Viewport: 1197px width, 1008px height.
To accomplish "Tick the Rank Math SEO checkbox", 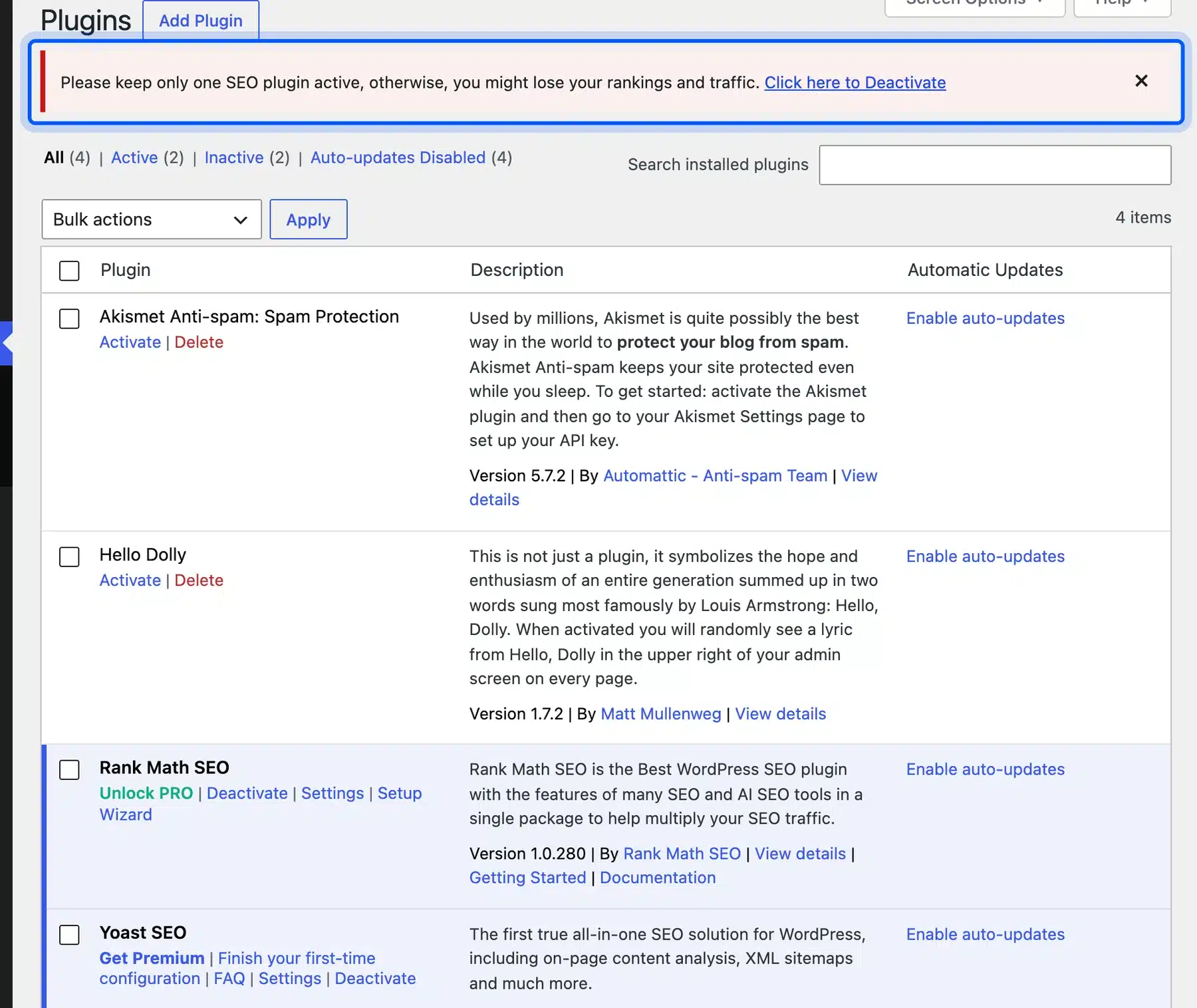I will [x=69, y=769].
